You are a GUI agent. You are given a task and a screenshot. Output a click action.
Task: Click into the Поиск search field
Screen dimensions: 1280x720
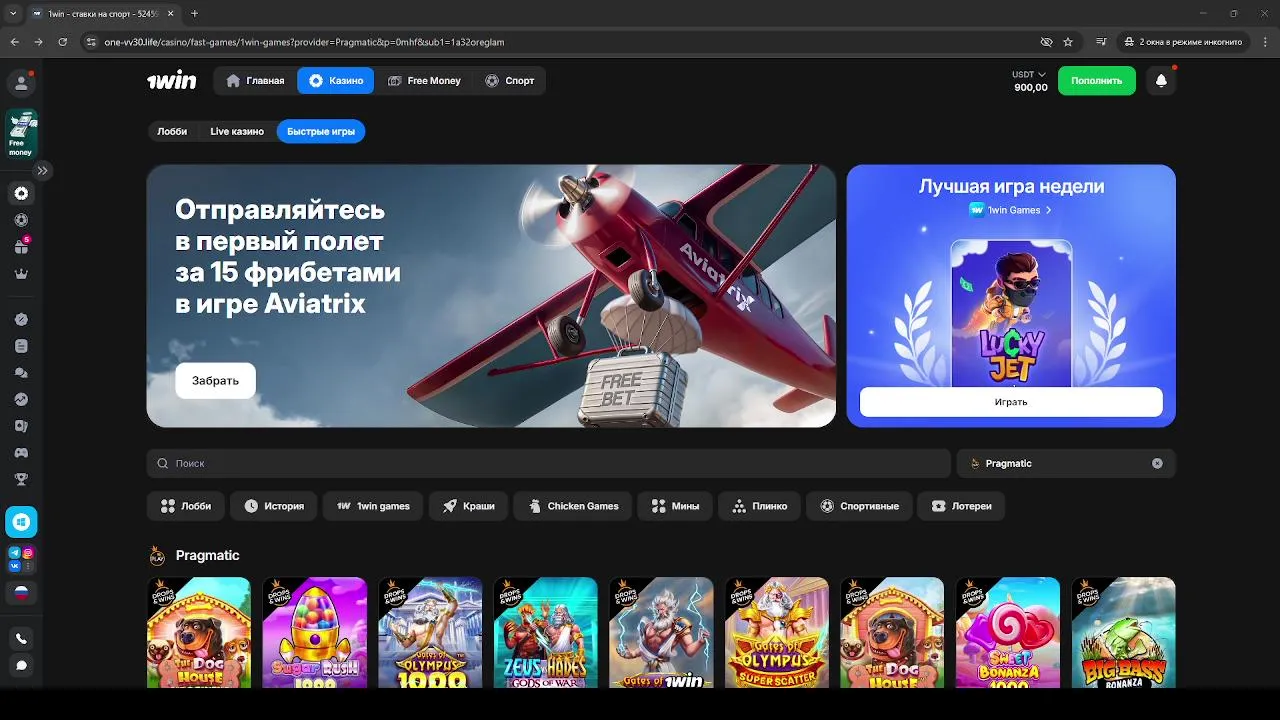(x=549, y=463)
